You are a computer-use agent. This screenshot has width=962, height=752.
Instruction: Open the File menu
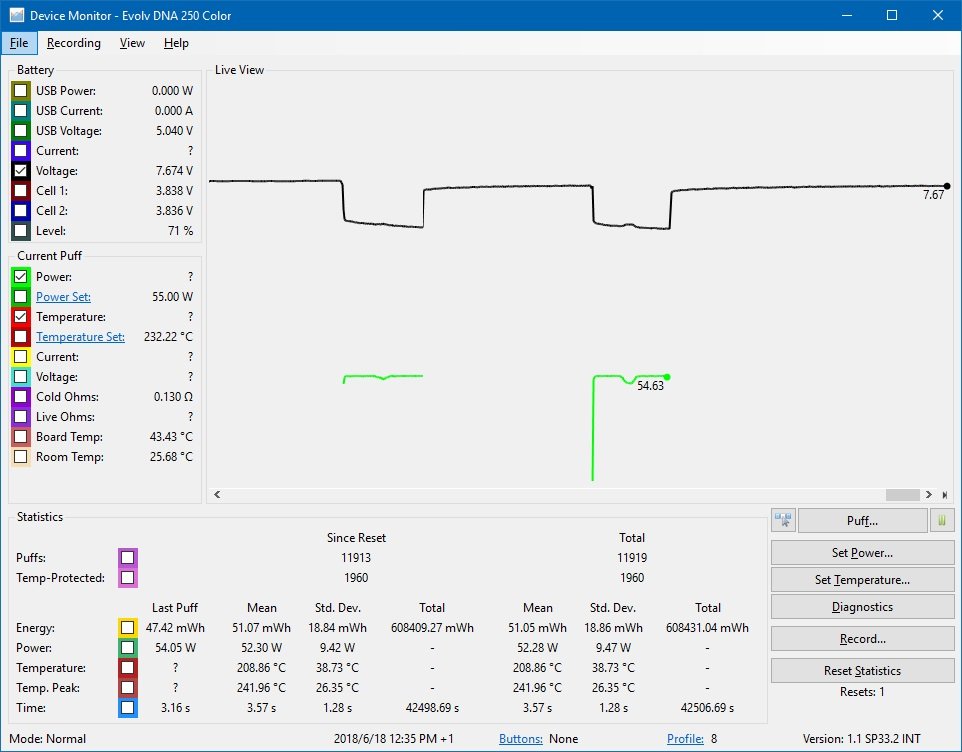19,43
